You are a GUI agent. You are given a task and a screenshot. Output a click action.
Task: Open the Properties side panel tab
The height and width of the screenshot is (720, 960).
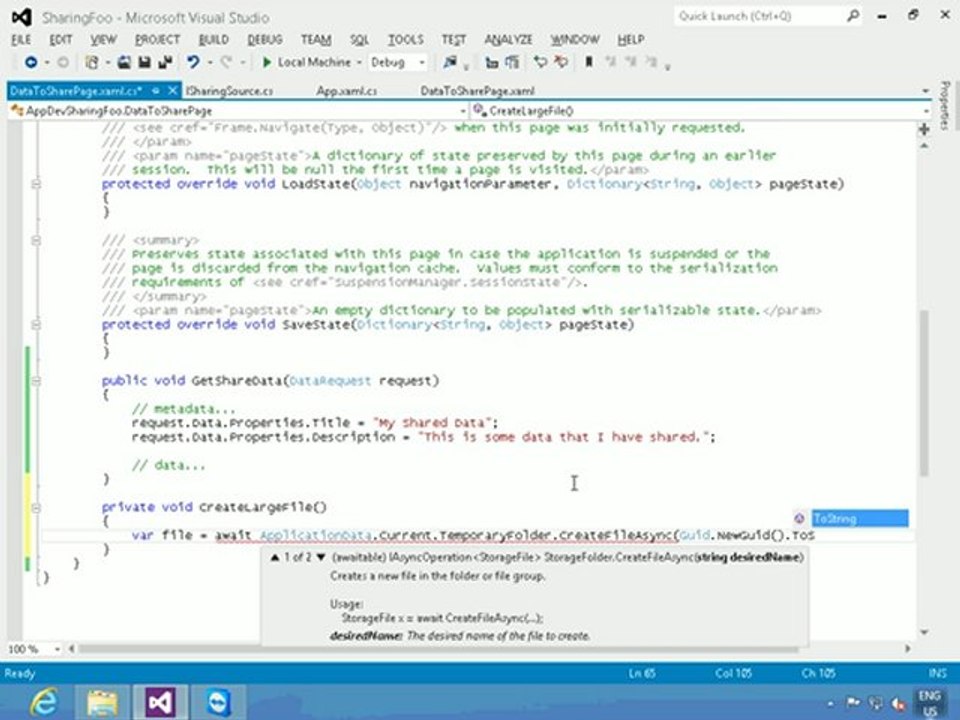point(945,105)
